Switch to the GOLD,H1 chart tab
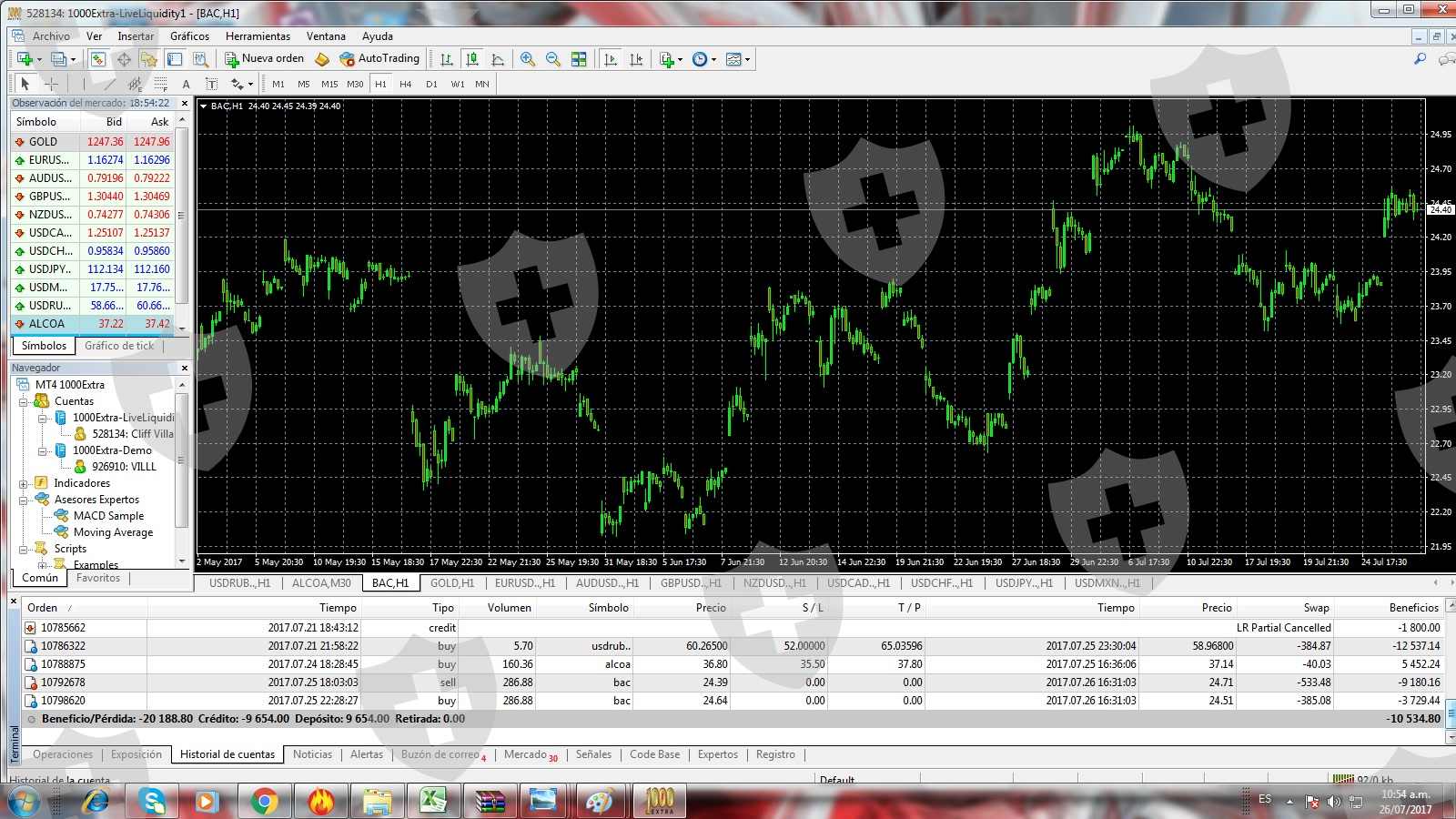Viewport: 1456px width, 819px height. tap(451, 583)
